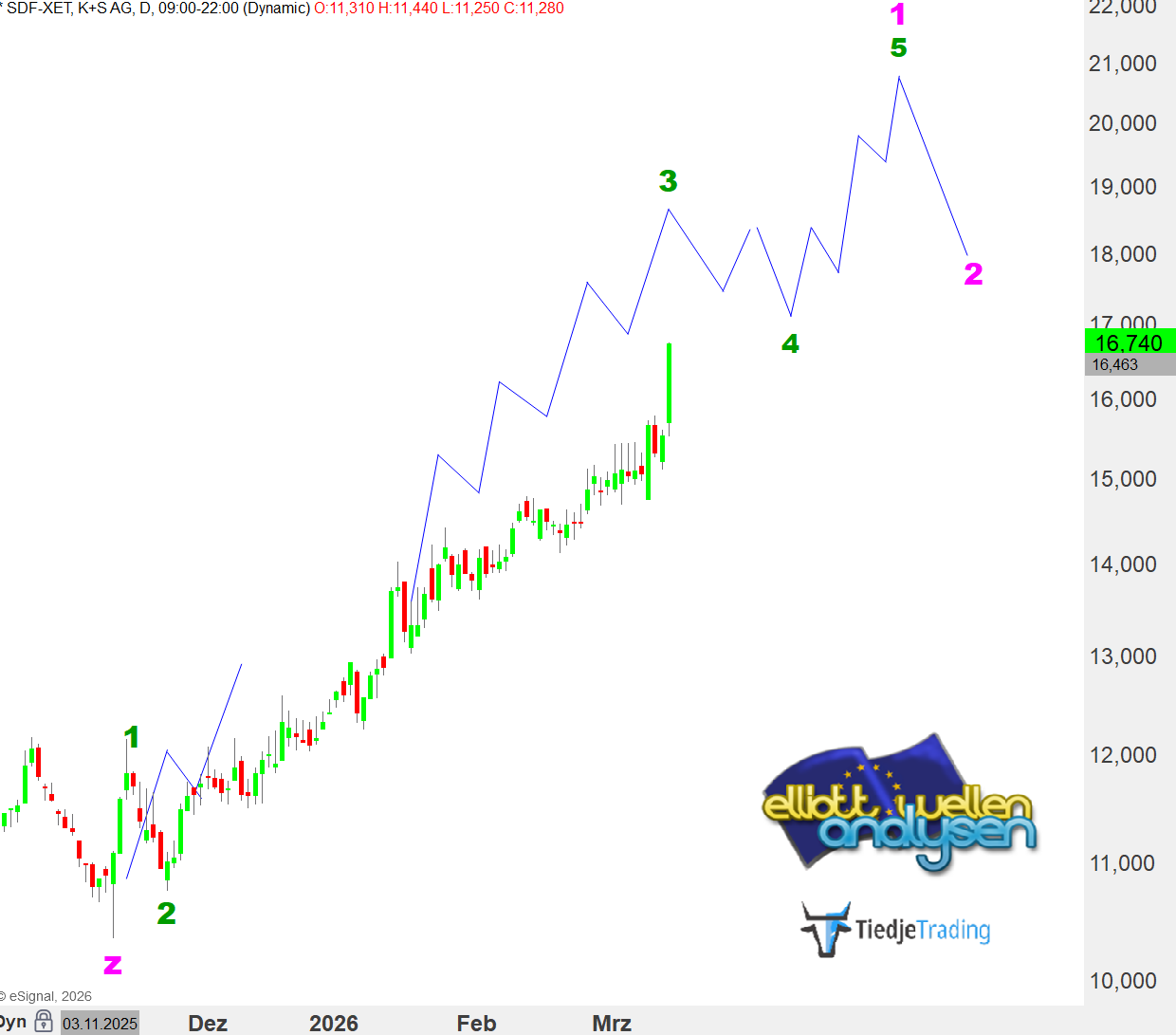Screen dimensions: 1176x1035
Task: Select the green wave 4 label
Action: click(x=790, y=343)
